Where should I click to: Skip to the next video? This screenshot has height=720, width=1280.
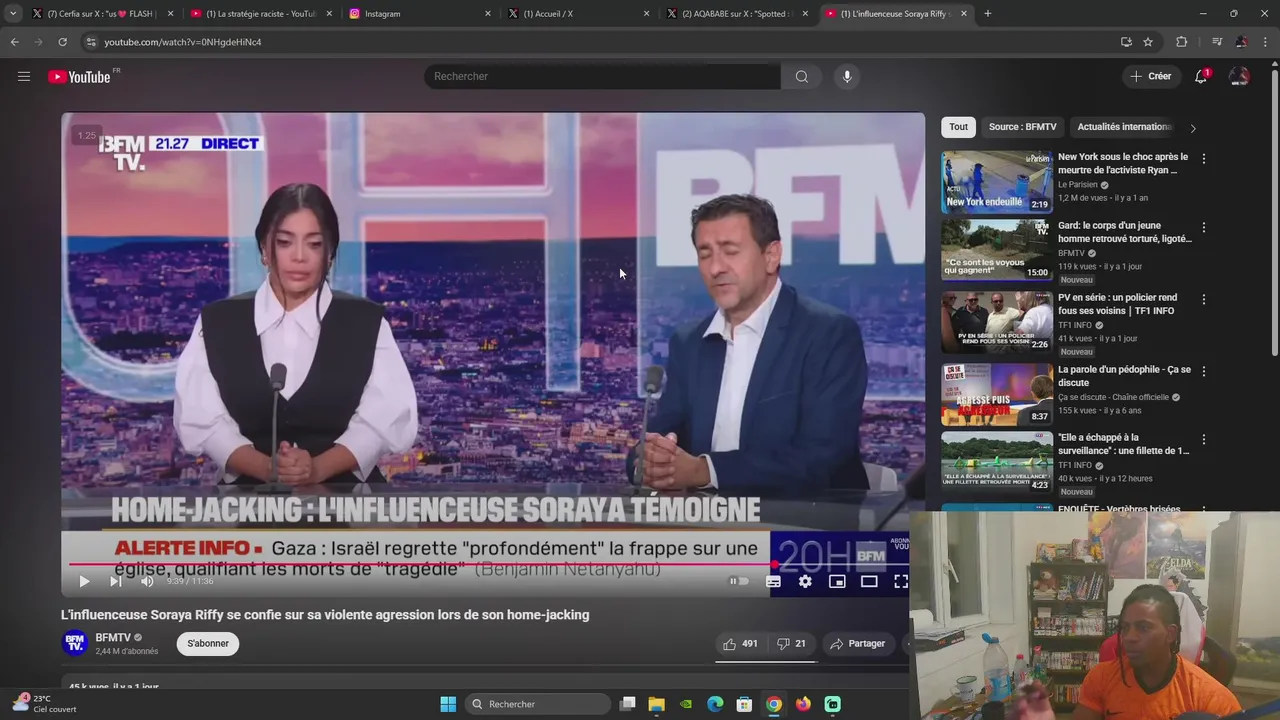click(116, 581)
